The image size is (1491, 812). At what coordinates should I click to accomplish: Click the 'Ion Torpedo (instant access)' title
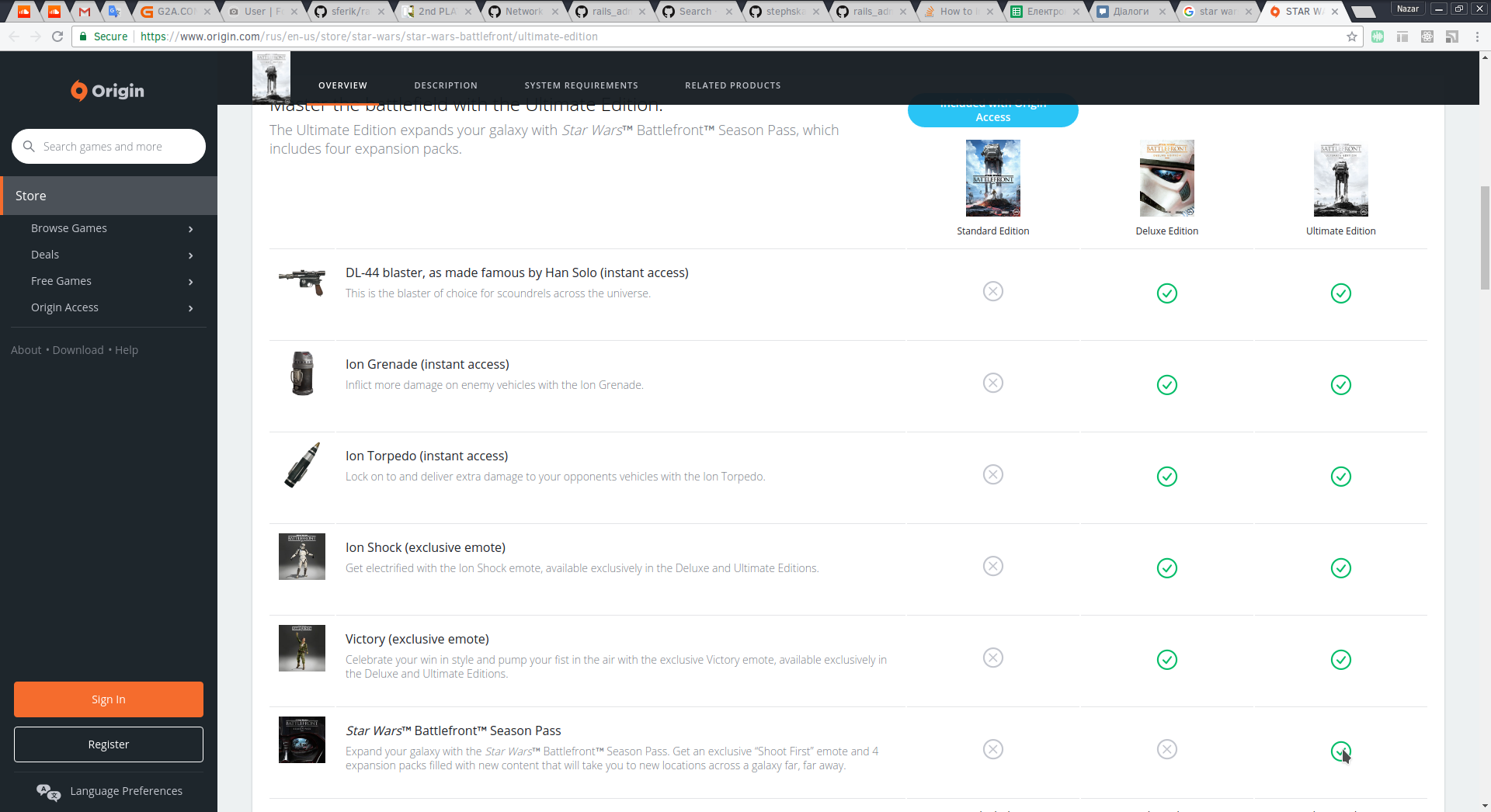(426, 456)
